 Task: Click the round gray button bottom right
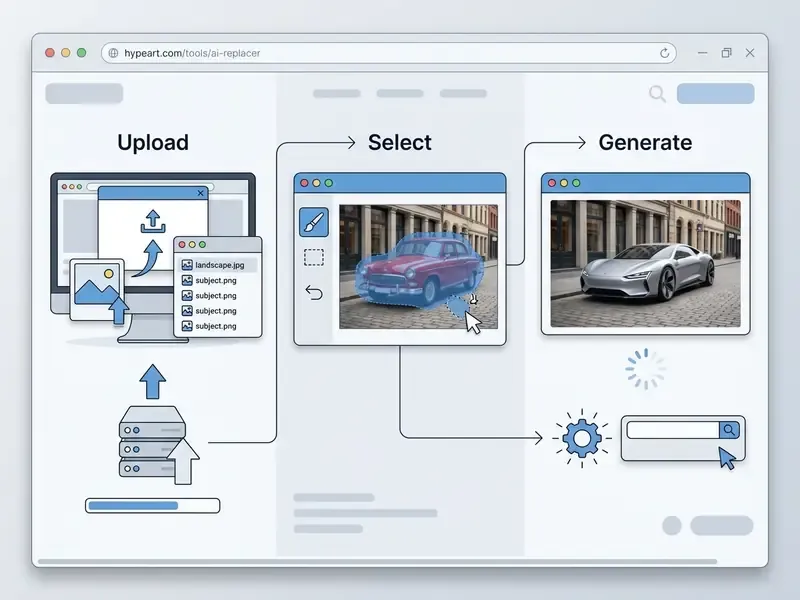(x=672, y=526)
